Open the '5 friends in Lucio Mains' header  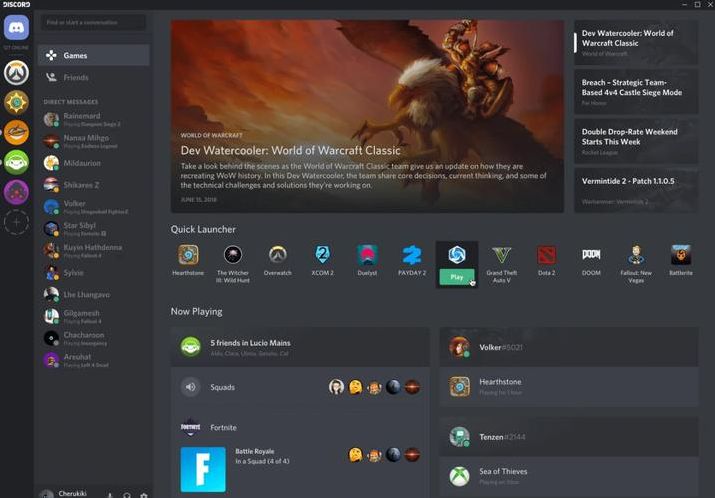pyautogui.click(x=300, y=347)
